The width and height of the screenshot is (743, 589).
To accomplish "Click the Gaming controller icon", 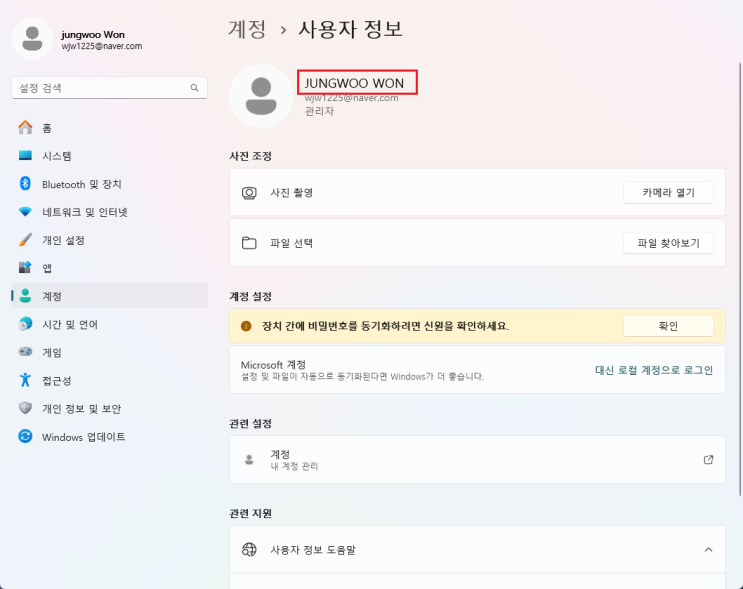I will tap(25, 352).
